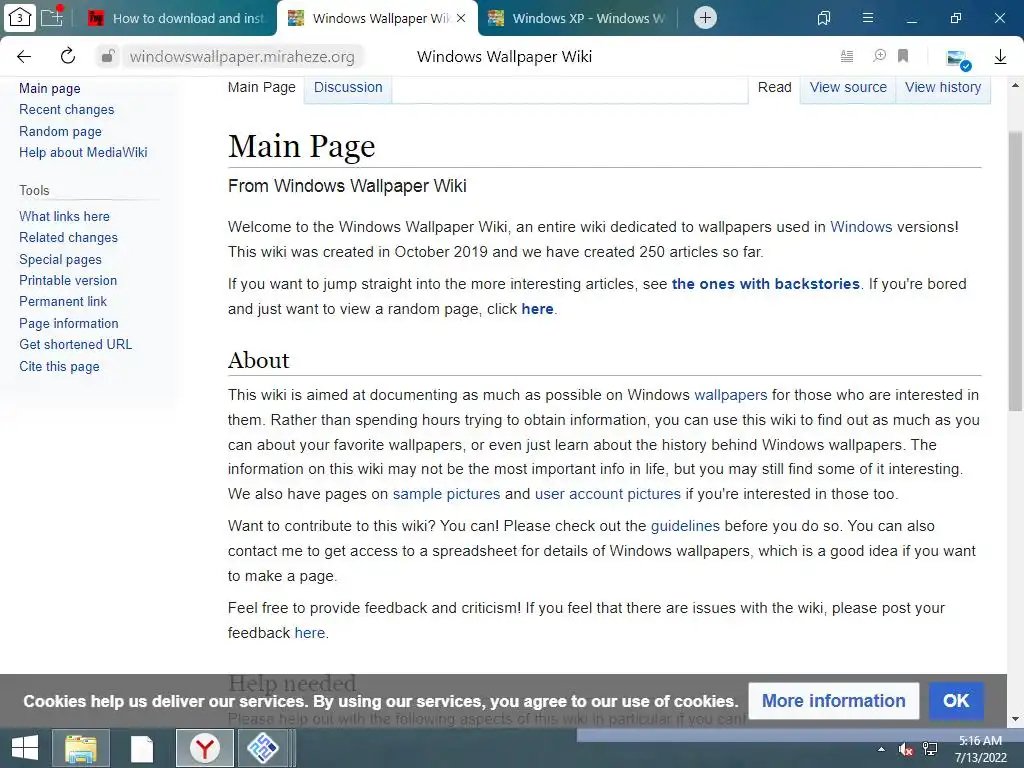1024x768 pixels.
Task: Open 'What links here' tool link
Action: (64, 216)
